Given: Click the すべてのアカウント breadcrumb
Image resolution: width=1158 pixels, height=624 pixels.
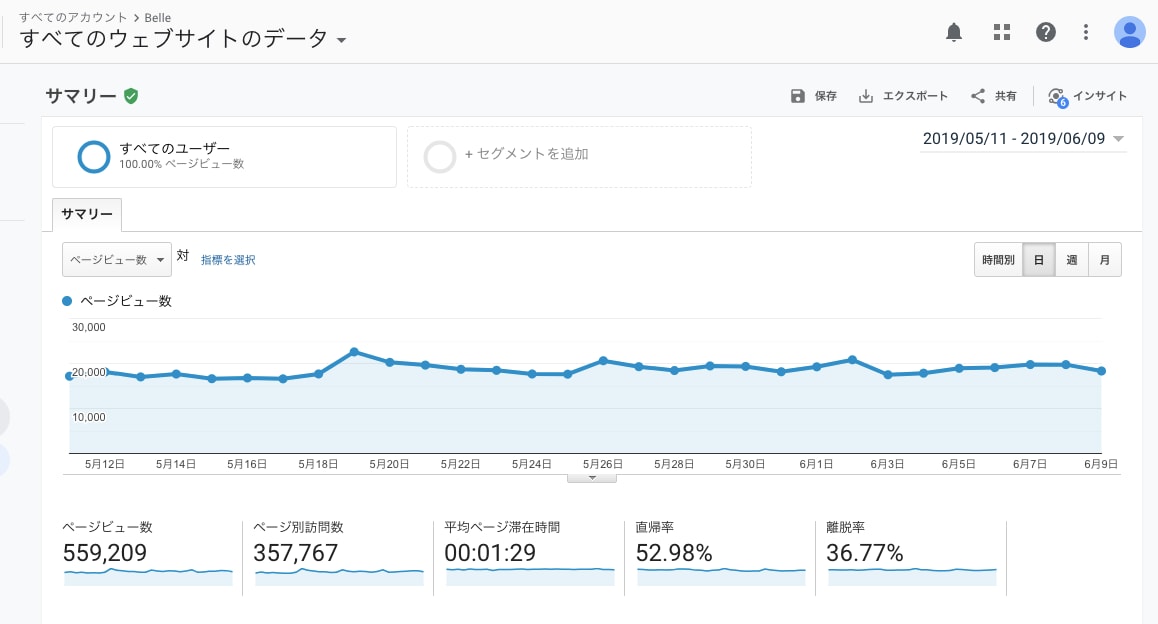Looking at the screenshot, I should (x=73, y=17).
